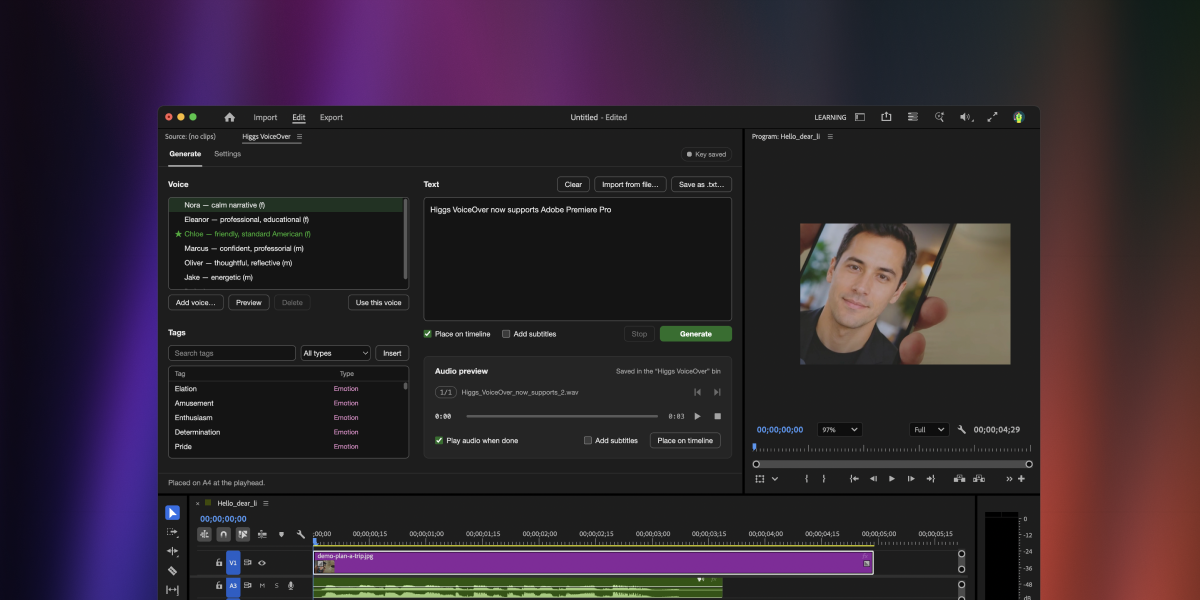This screenshot has height=600, width=1200.
Task: Toggle Play audio when done checkbox
Action: pyautogui.click(x=439, y=440)
